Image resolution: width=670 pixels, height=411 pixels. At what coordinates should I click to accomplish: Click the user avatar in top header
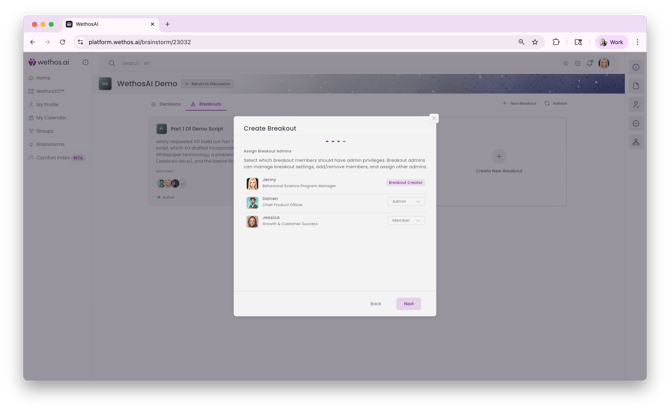point(604,63)
